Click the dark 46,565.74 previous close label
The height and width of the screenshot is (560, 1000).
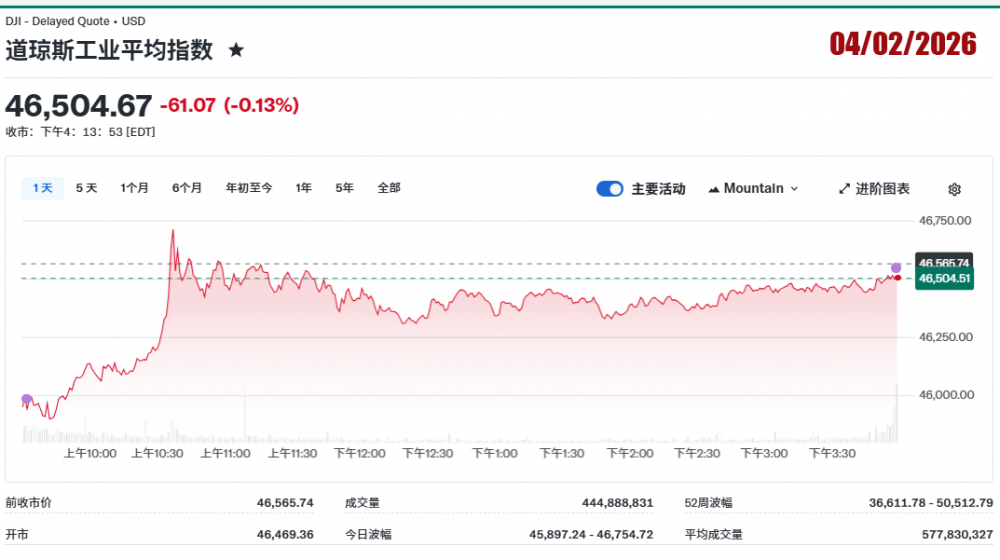(x=944, y=261)
